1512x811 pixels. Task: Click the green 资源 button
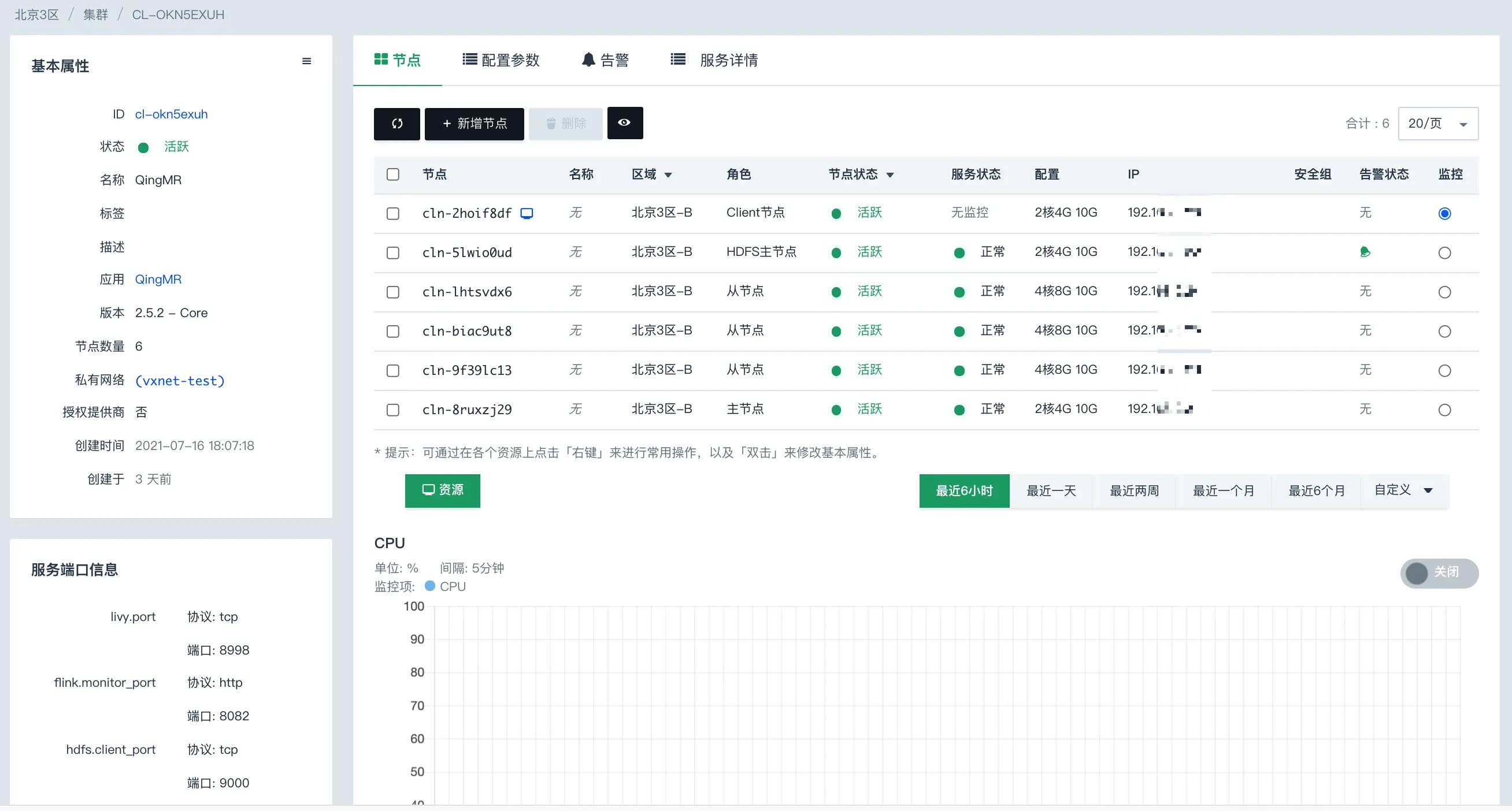[443, 490]
